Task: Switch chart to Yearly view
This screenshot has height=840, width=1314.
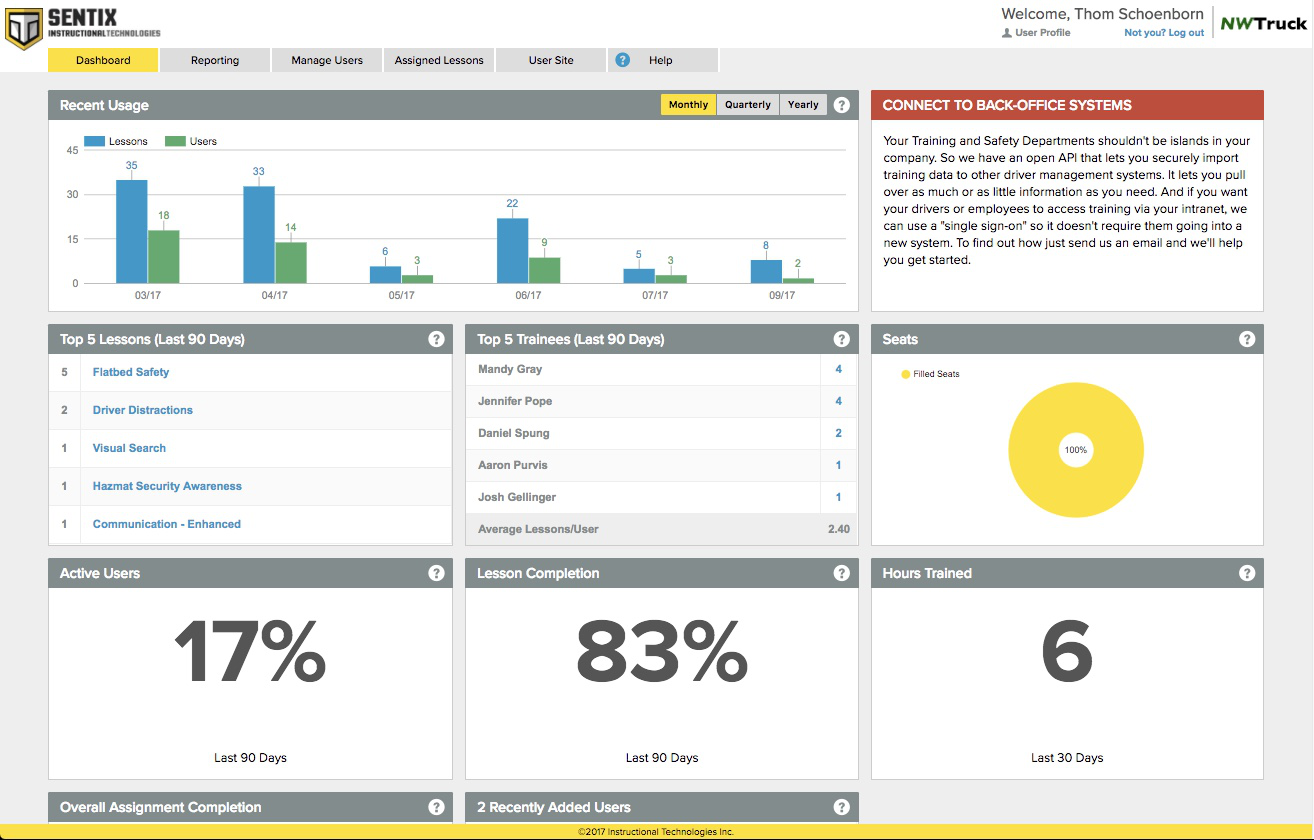Action: pos(803,104)
